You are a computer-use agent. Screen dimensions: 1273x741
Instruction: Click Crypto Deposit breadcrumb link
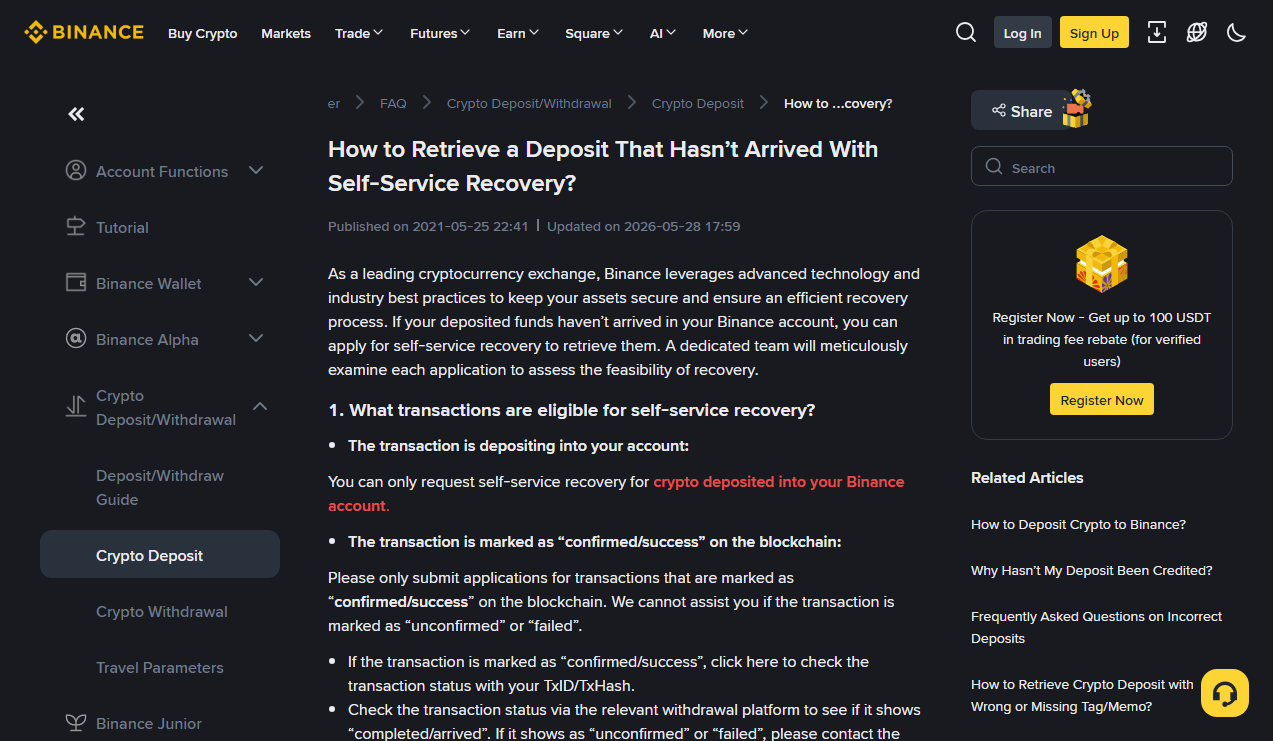coord(698,103)
